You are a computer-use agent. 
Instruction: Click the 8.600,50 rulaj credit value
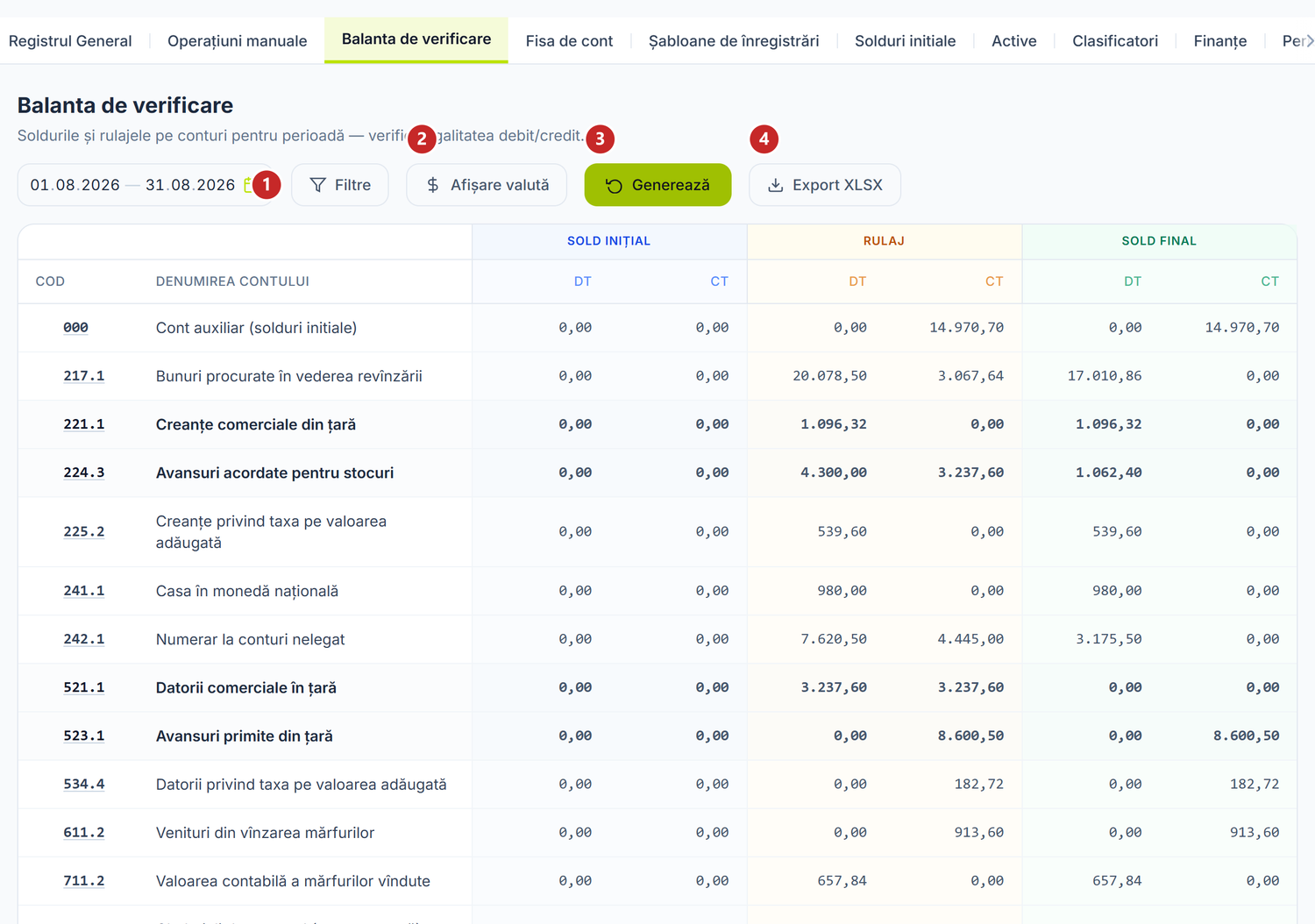pos(970,736)
